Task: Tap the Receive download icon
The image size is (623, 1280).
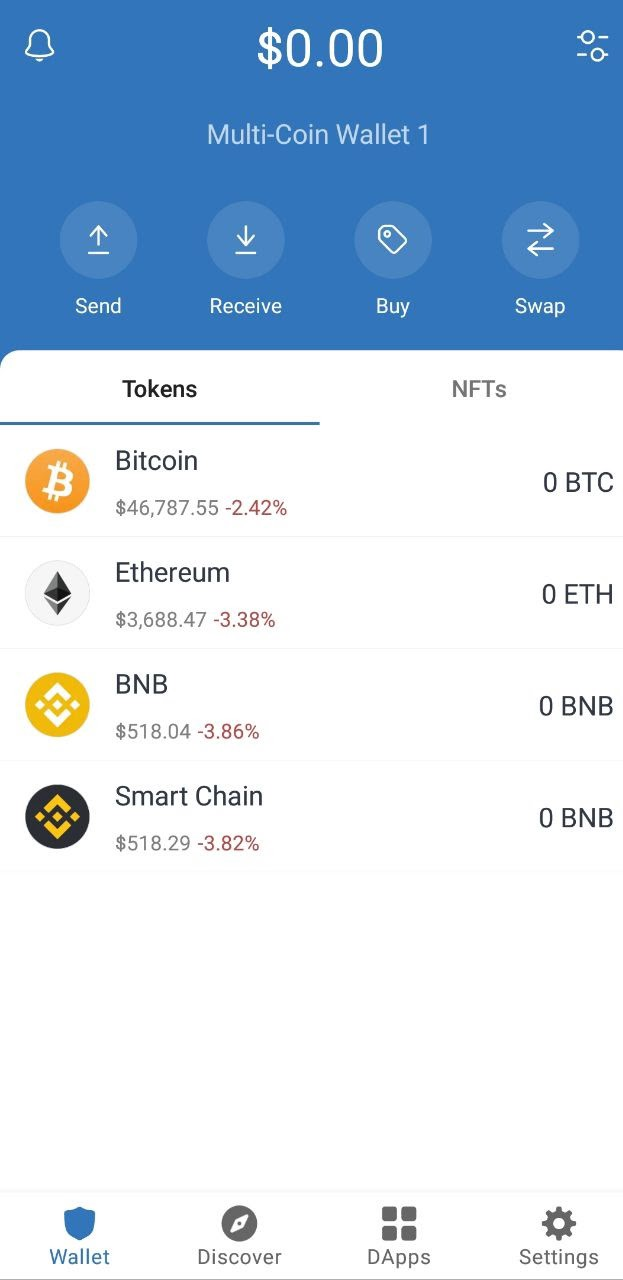Action: pos(246,240)
